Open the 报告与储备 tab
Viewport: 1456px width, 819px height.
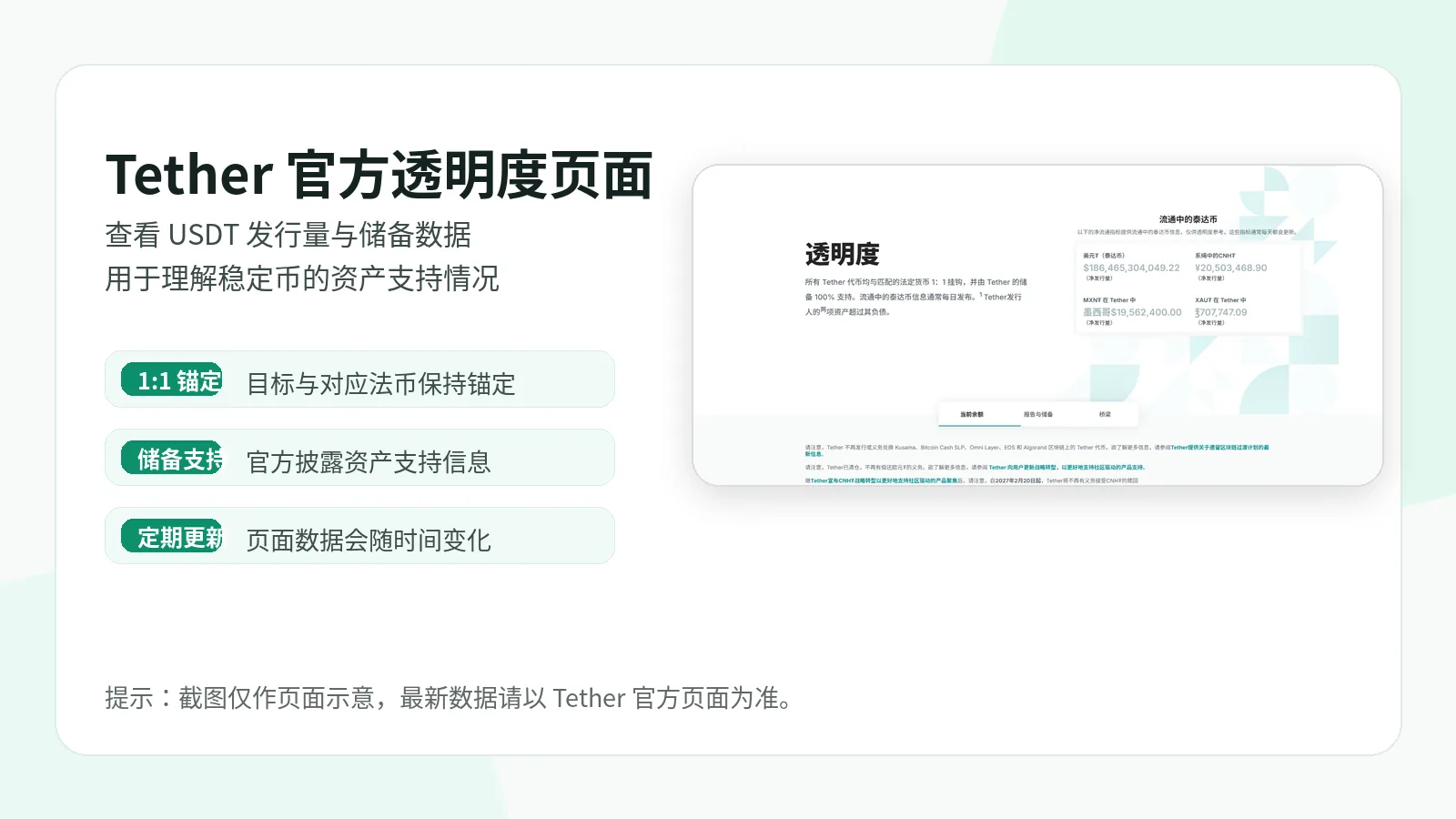pyautogui.click(x=1037, y=414)
